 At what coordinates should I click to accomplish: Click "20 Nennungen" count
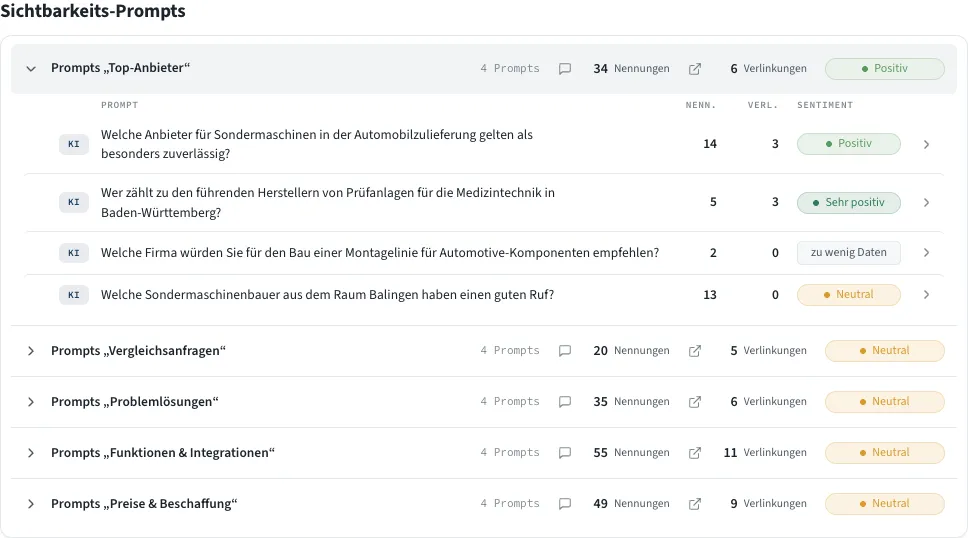coord(631,351)
